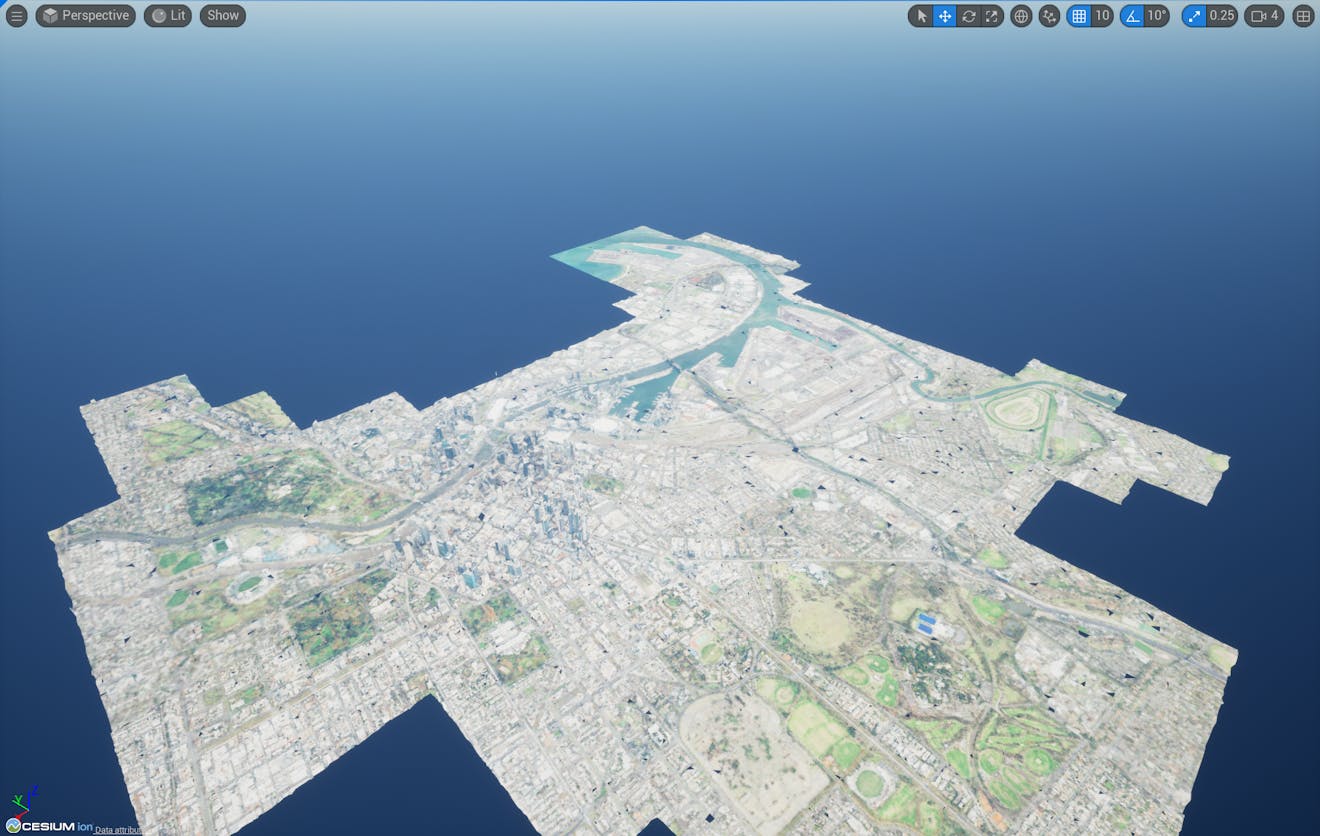Viewport: 1320px width, 836px height.
Task: Open the Perspective view dropdown
Action: click(85, 15)
